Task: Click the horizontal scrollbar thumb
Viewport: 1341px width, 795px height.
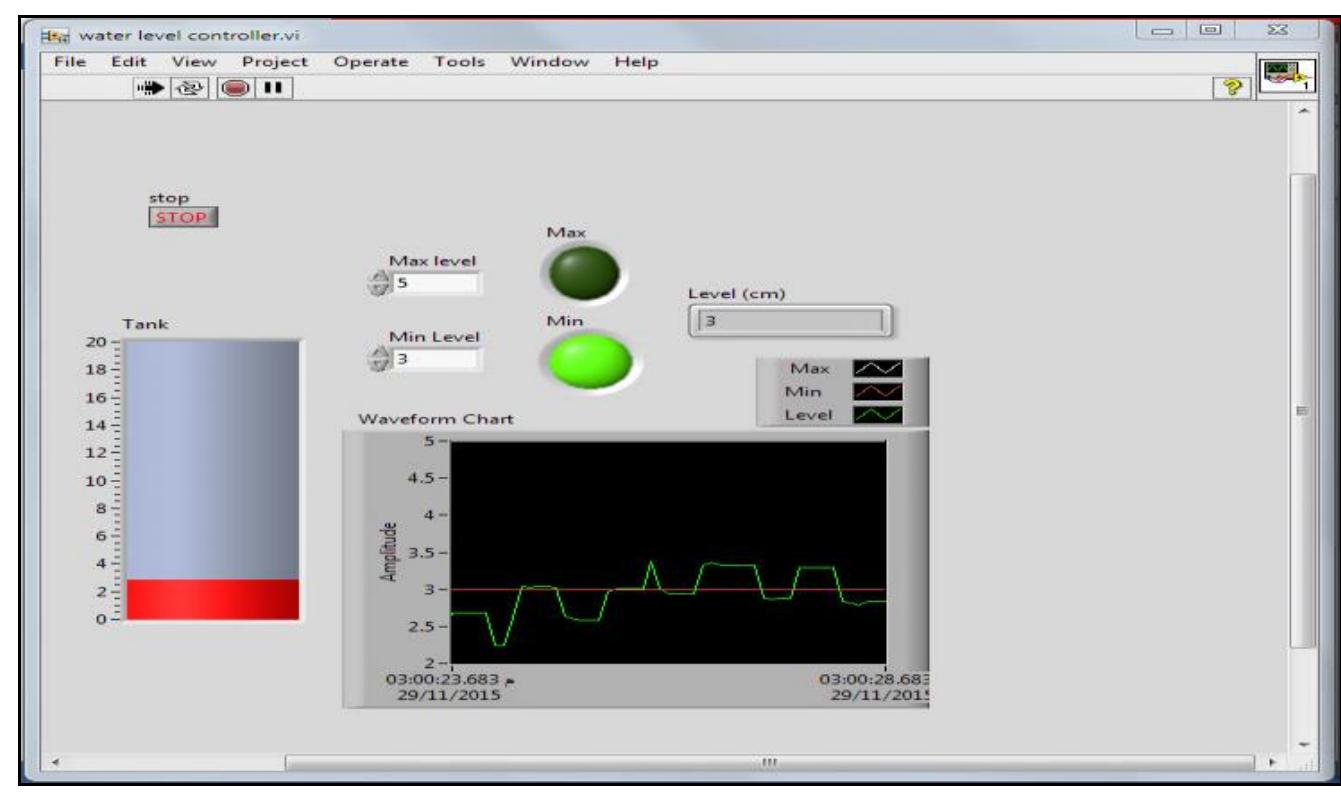Action: click(768, 763)
